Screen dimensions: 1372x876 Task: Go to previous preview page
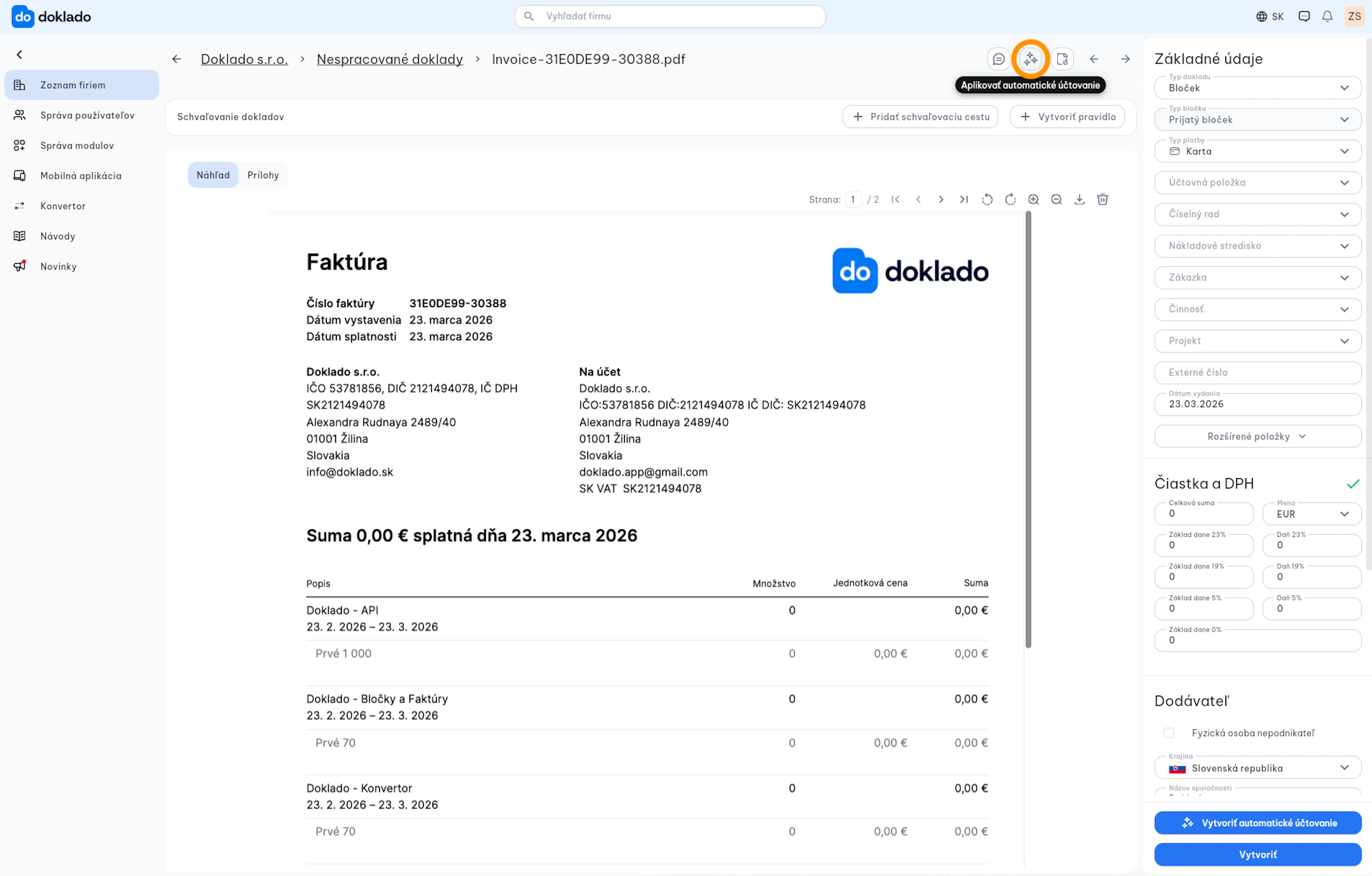coord(919,199)
